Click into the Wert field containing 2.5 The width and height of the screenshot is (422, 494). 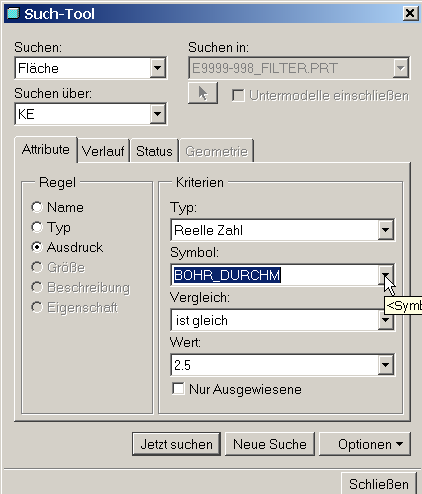(275, 365)
